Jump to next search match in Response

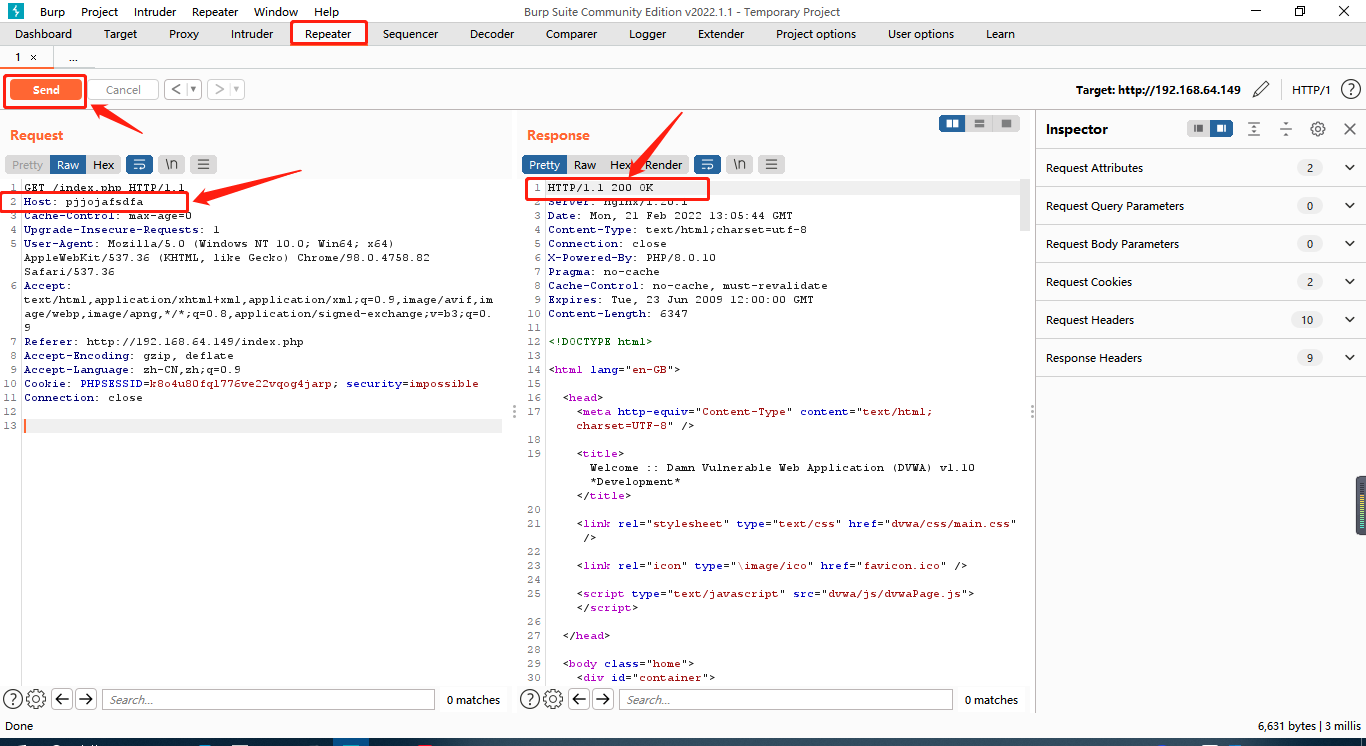603,699
